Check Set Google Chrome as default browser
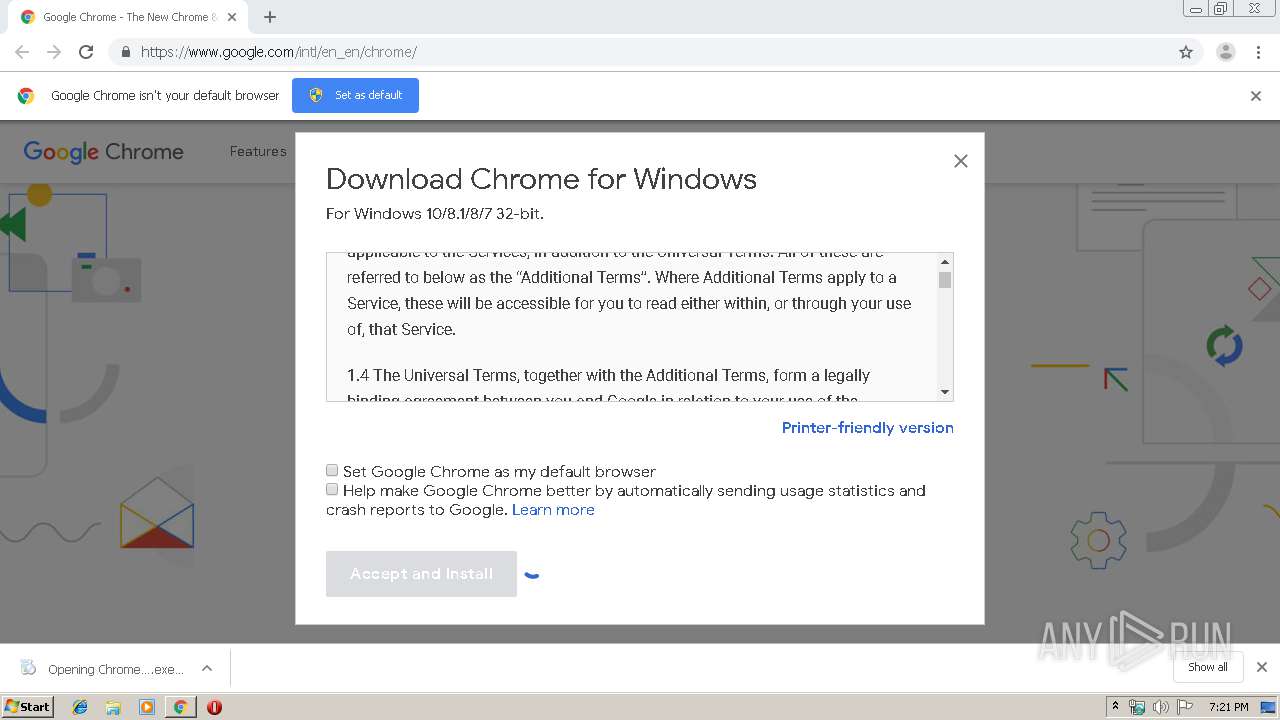This screenshot has height=720, width=1280. (x=332, y=470)
